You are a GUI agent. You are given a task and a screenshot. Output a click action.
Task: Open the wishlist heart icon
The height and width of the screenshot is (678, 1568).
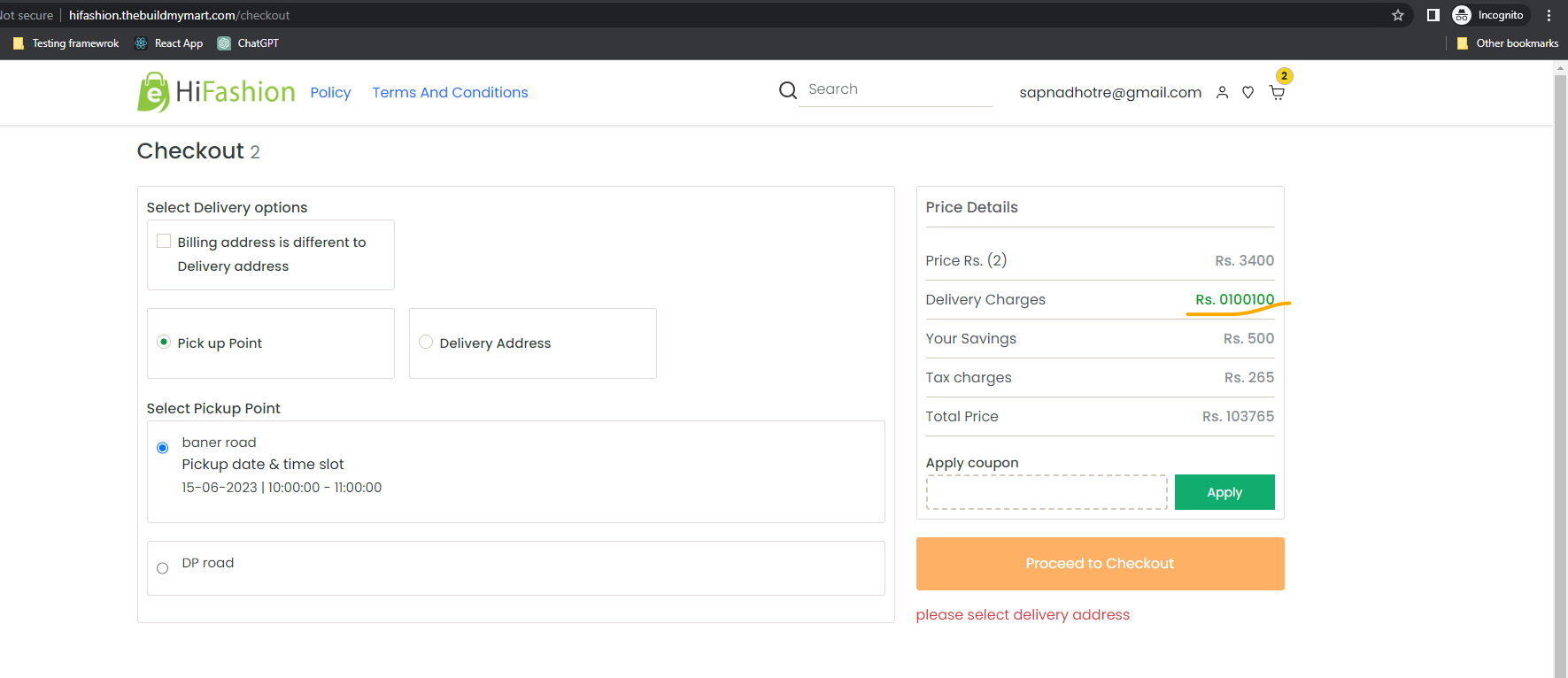tap(1247, 92)
